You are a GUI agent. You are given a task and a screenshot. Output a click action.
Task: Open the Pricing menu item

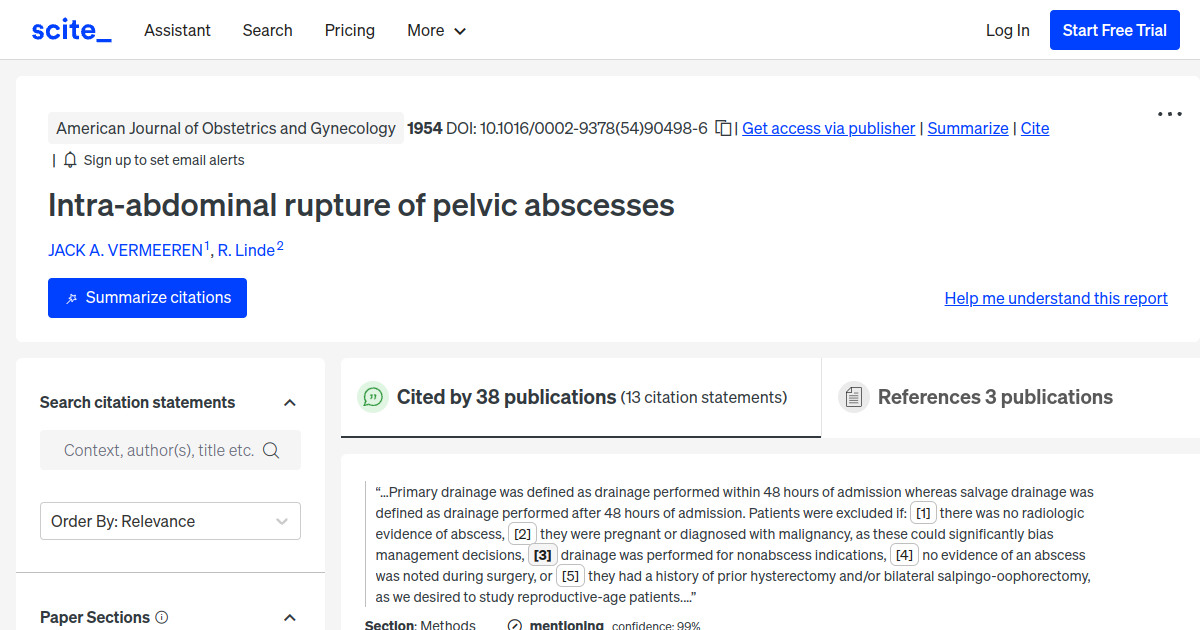pyautogui.click(x=349, y=30)
